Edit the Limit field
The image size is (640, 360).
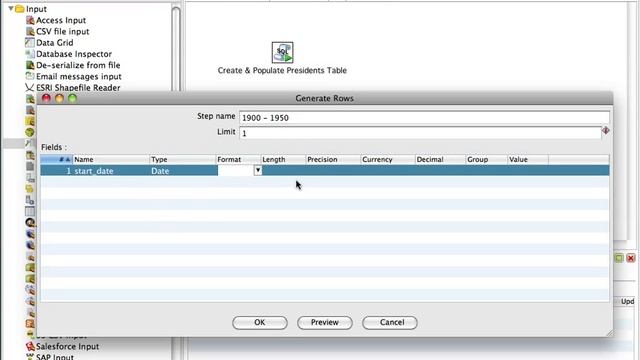(420, 133)
